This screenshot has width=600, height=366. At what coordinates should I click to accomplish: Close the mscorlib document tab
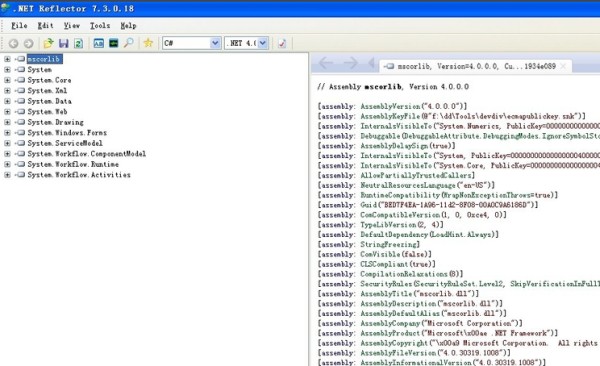coord(563,66)
